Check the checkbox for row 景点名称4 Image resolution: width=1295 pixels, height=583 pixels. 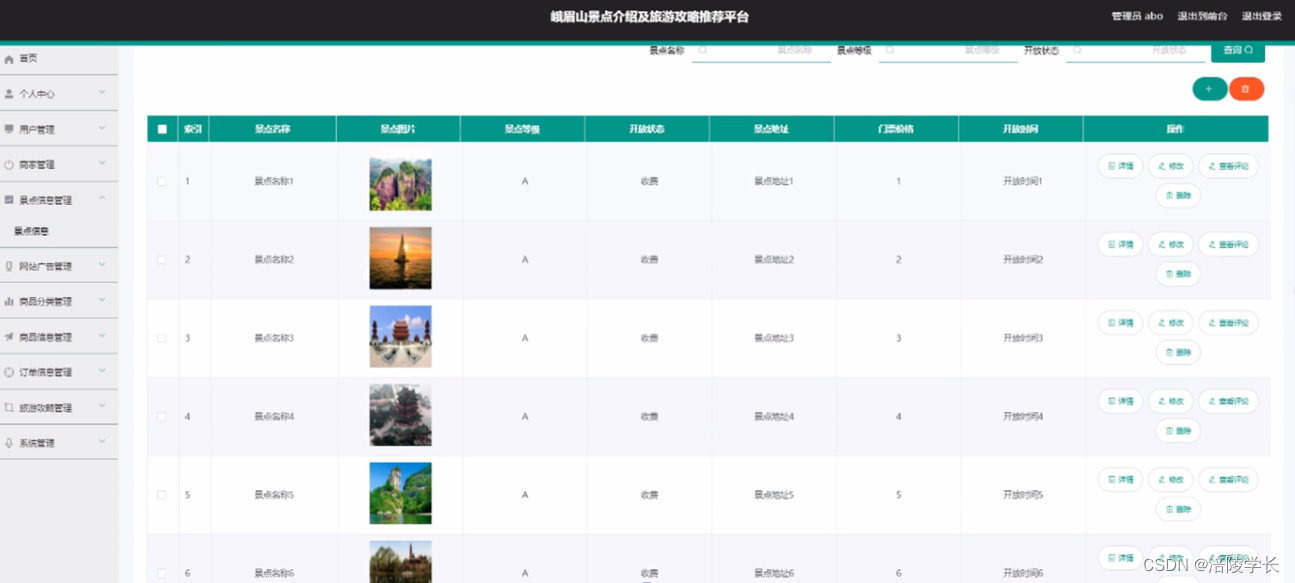(162, 416)
